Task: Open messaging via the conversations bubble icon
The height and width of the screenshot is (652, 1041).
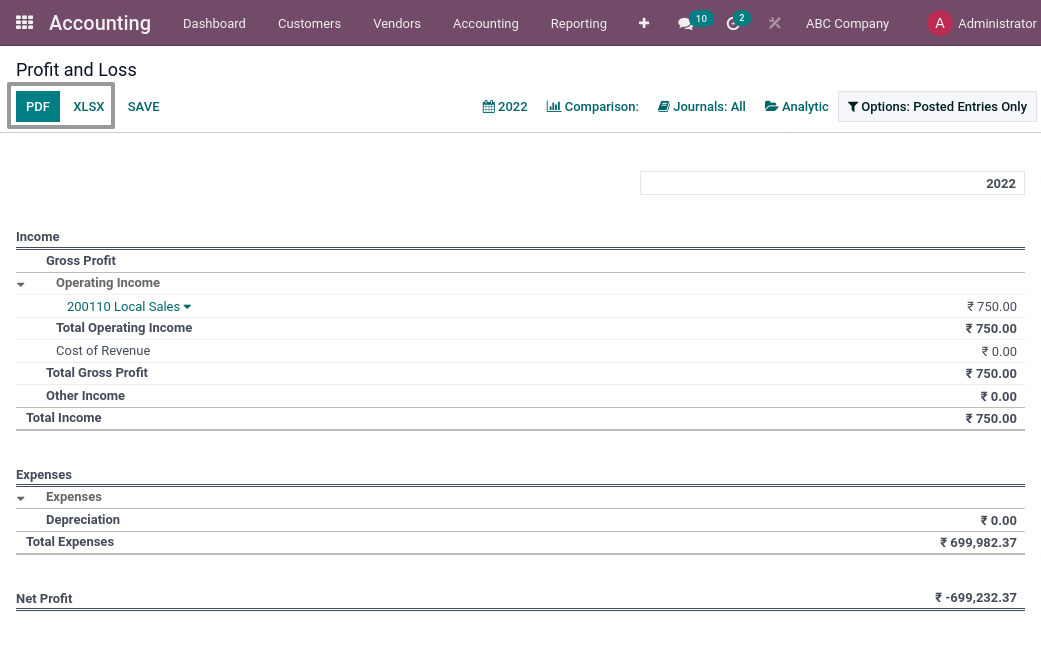Action: [x=686, y=24]
